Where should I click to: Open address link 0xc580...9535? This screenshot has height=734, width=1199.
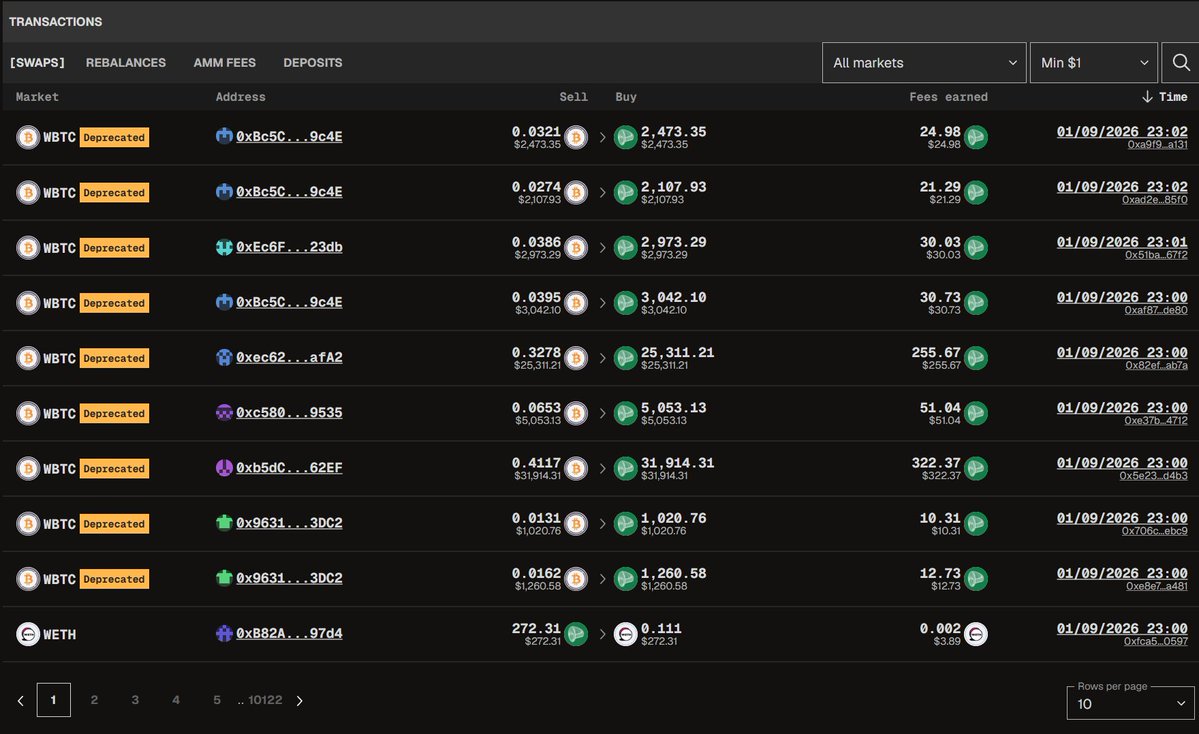[289, 412]
